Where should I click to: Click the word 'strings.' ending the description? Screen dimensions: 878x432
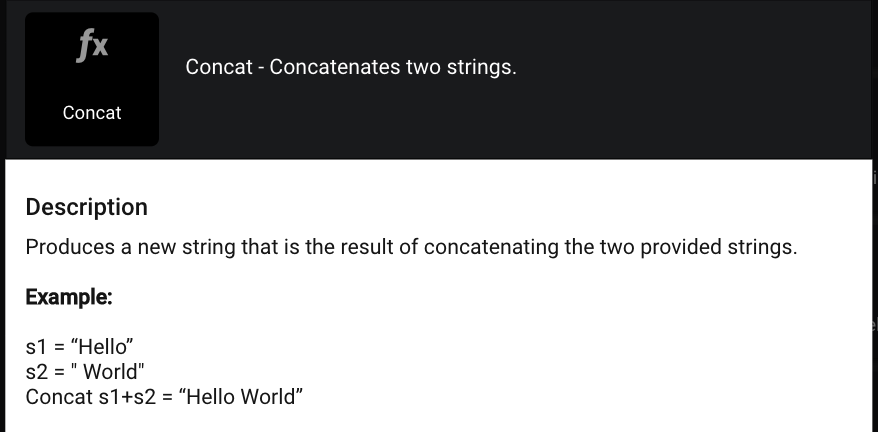click(x=765, y=247)
